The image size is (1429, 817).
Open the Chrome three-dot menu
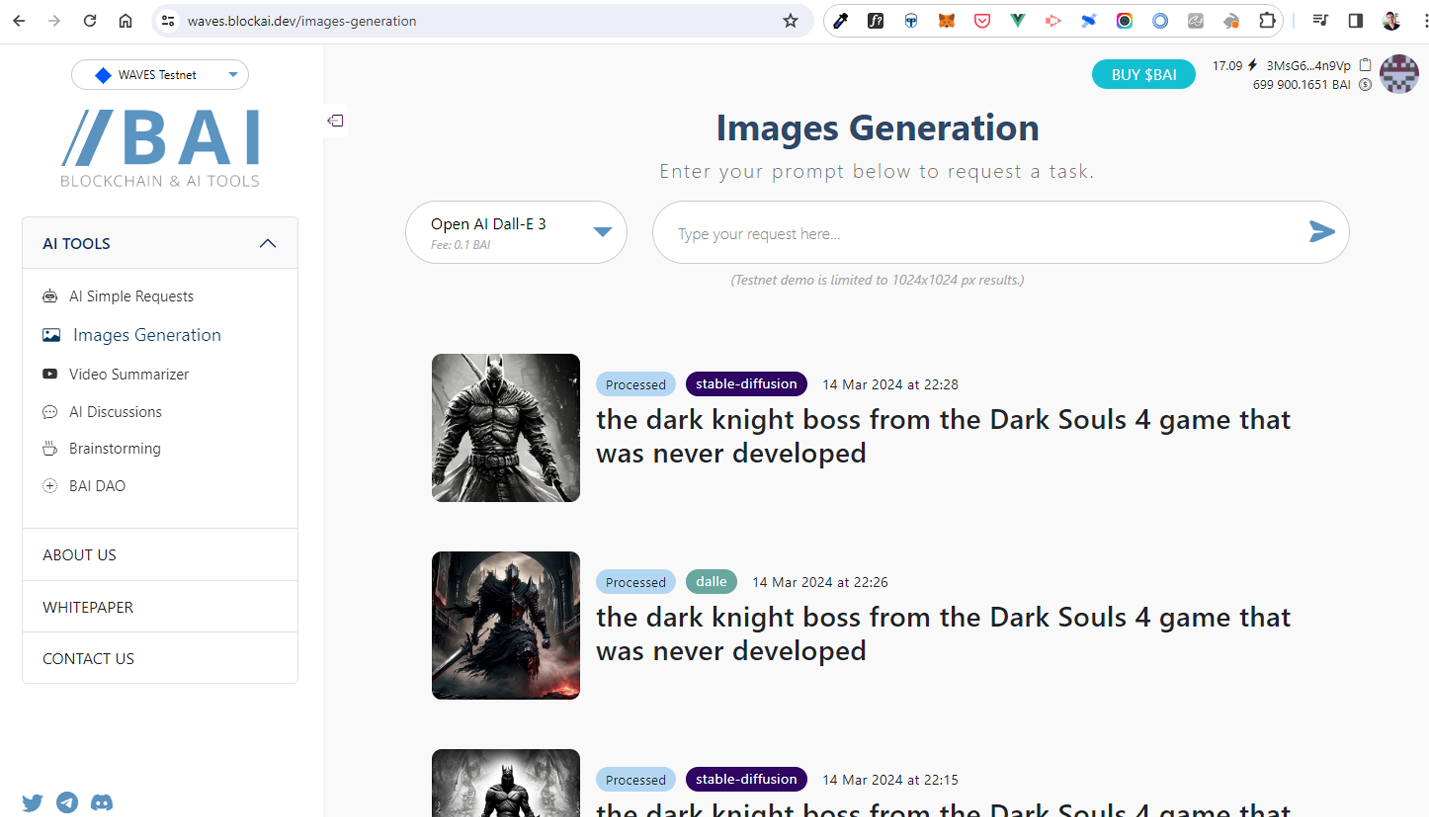1425,21
